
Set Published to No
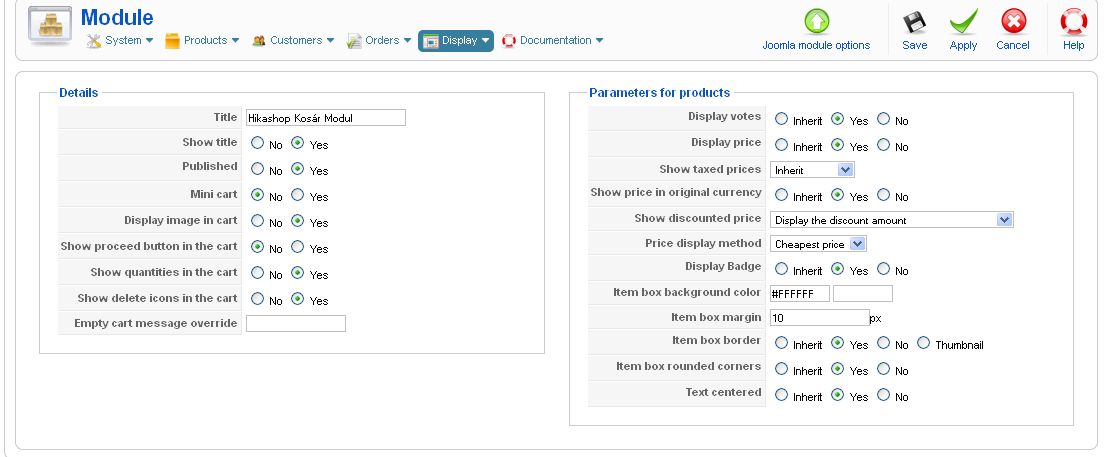click(x=258, y=170)
